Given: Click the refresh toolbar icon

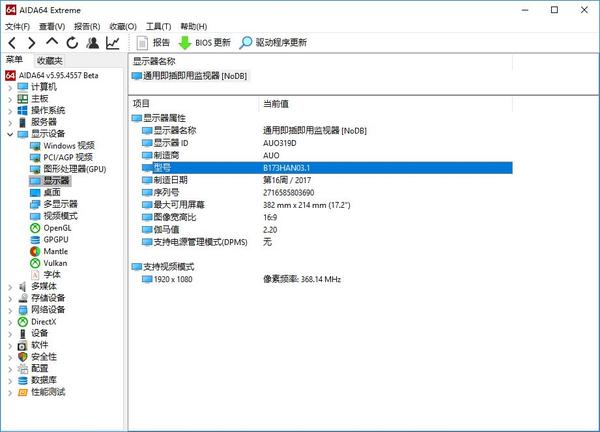Looking at the screenshot, I should (72, 43).
